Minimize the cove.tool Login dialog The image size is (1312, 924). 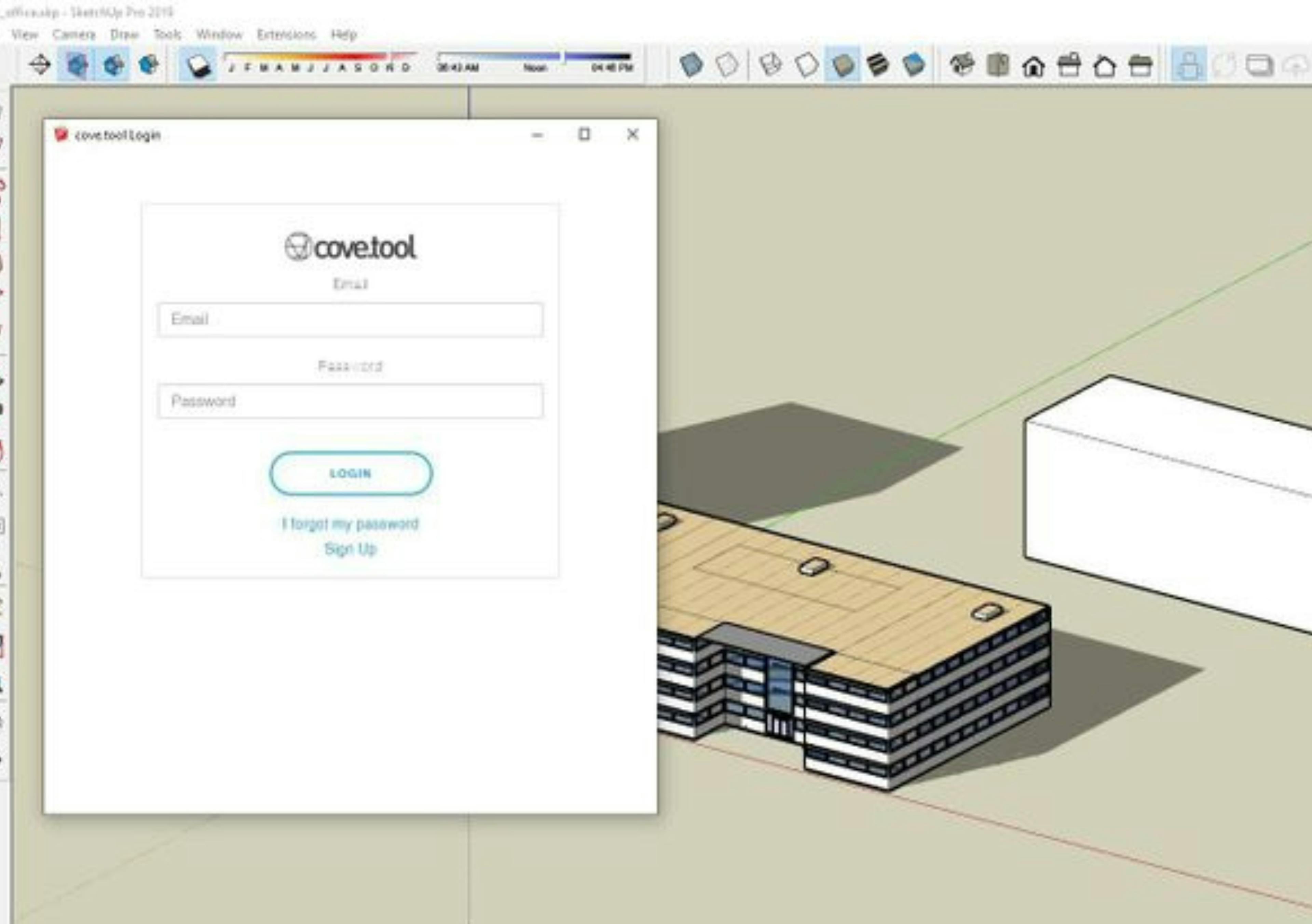coord(536,135)
